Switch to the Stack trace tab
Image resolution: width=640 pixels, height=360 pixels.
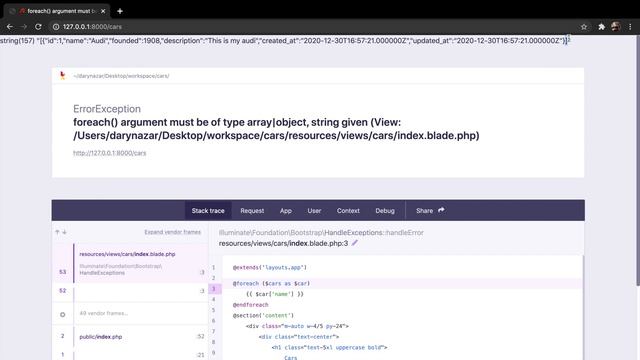click(208, 211)
